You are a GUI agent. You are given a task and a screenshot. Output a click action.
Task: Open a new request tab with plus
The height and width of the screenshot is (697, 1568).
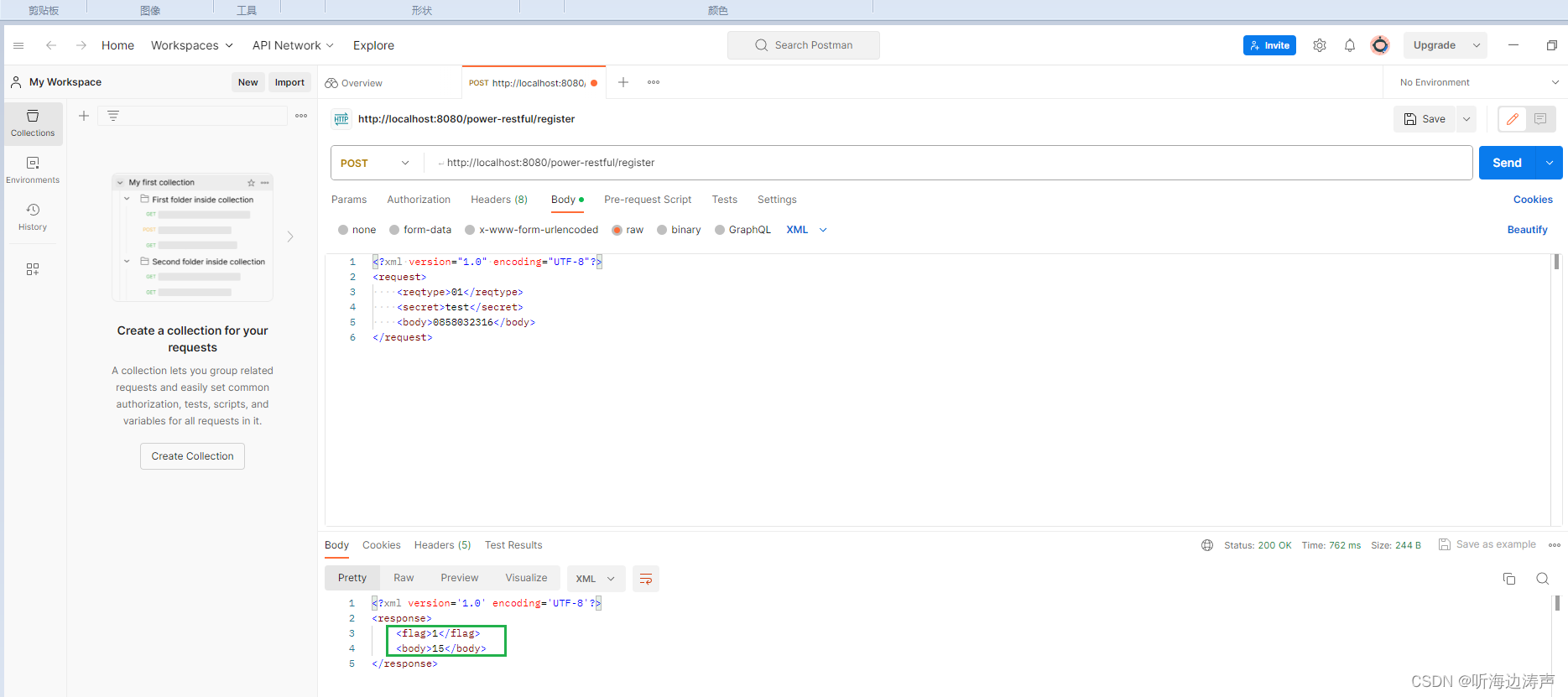click(x=623, y=82)
